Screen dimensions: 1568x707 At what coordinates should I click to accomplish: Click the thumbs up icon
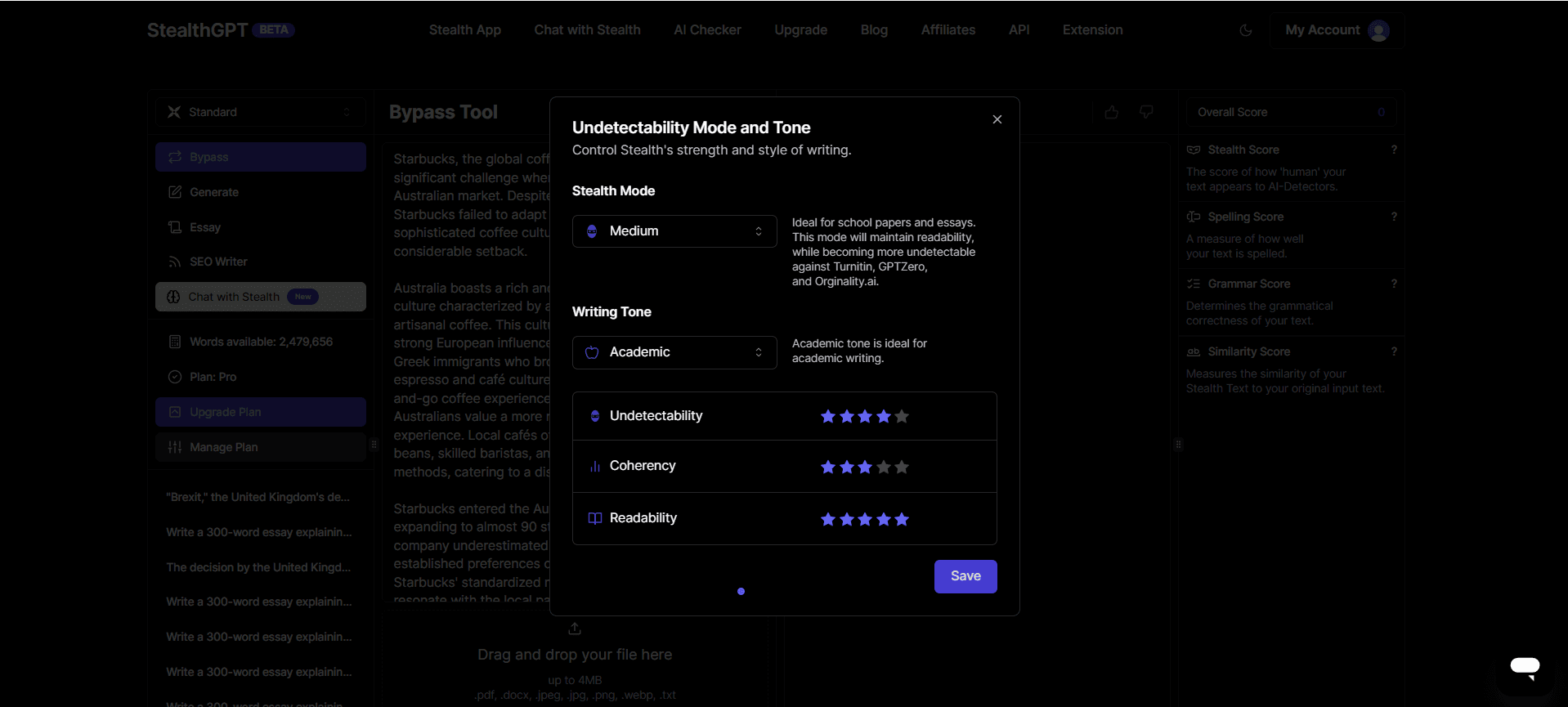[x=1111, y=112]
